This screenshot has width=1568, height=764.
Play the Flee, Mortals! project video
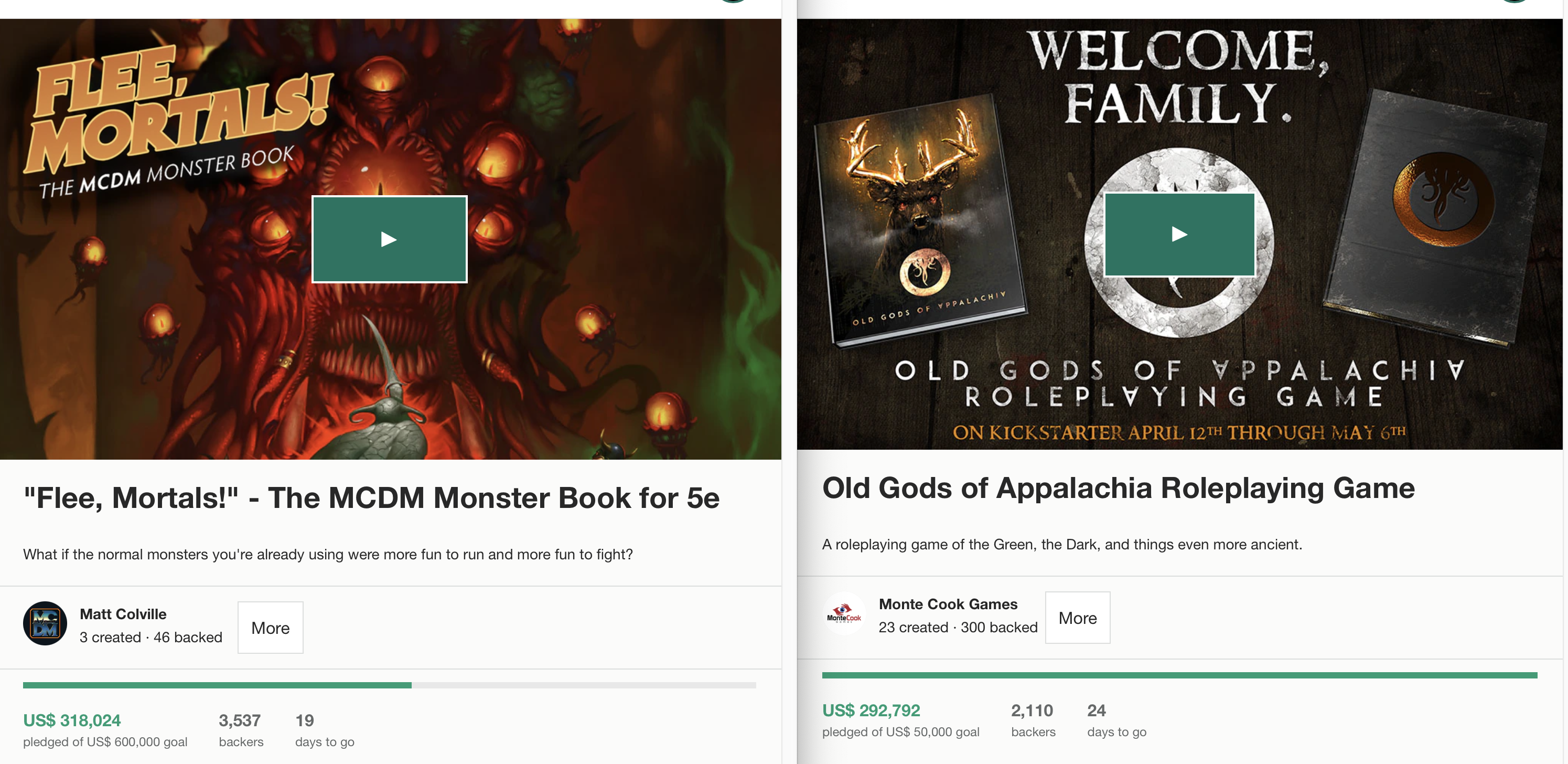(390, 239)
